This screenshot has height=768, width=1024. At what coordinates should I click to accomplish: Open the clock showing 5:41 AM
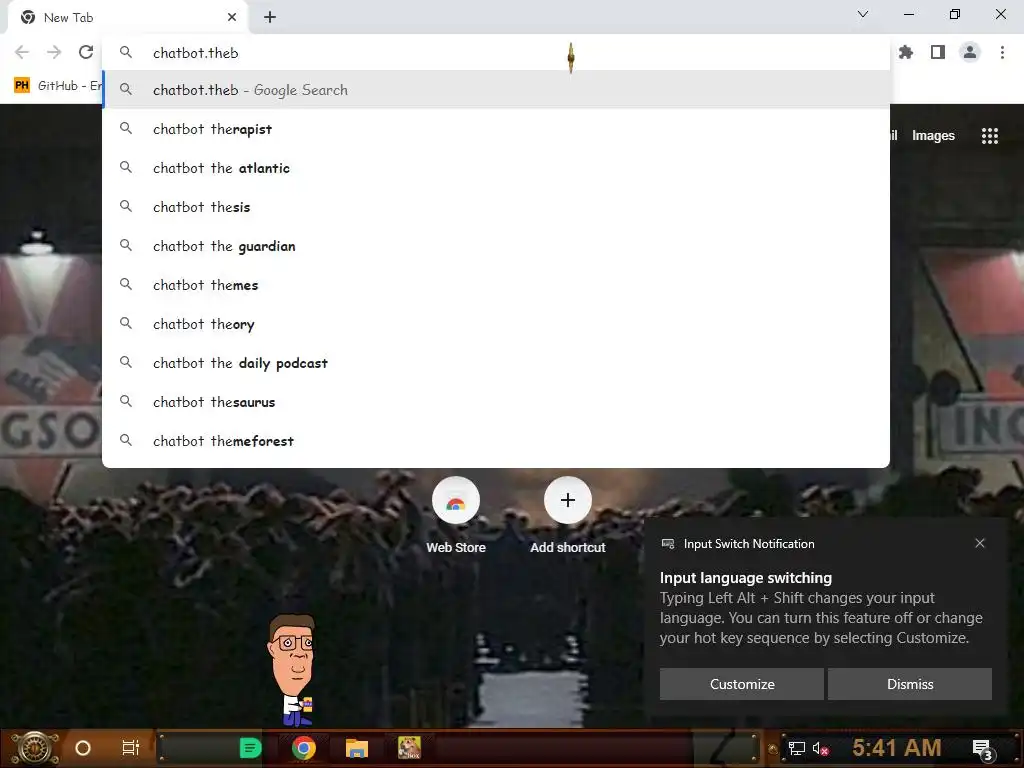coord(896,748)
